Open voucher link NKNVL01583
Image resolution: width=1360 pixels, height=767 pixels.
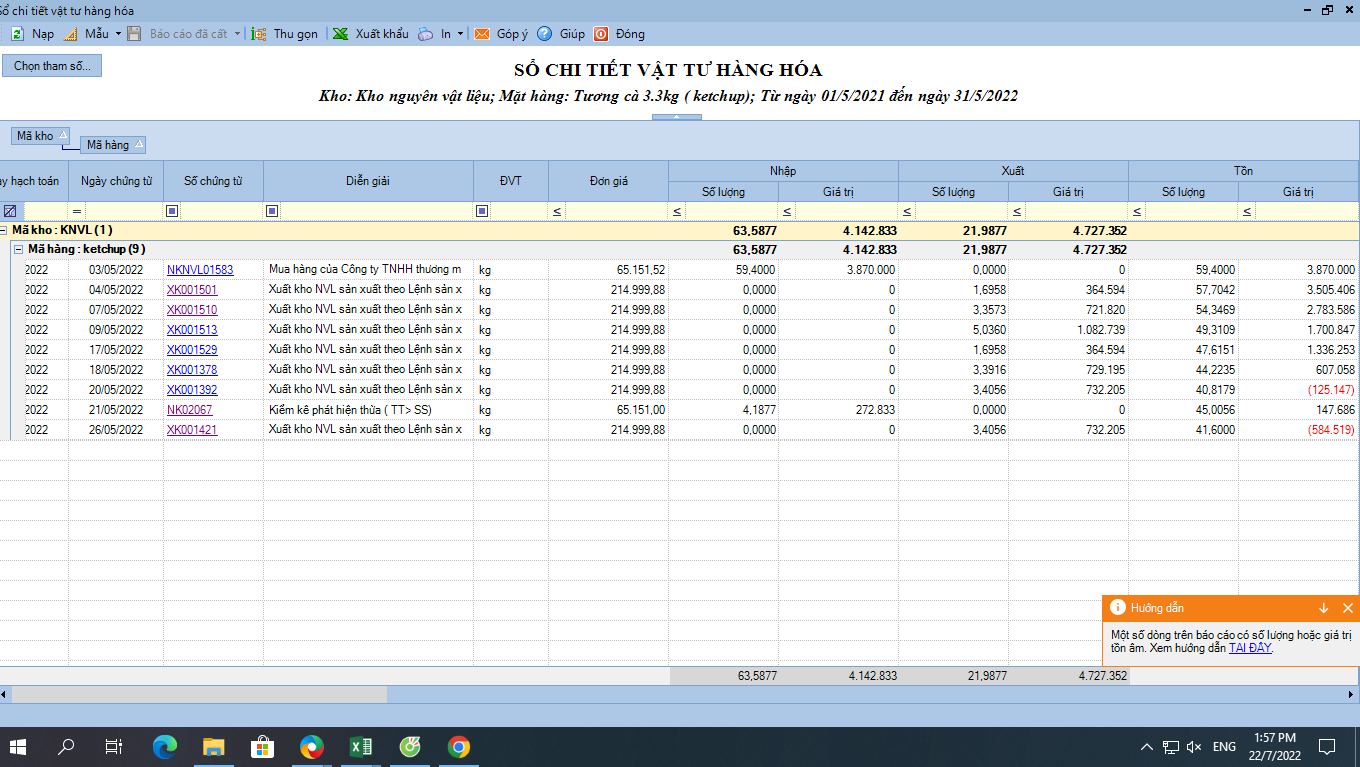click(x=200, y=270)
